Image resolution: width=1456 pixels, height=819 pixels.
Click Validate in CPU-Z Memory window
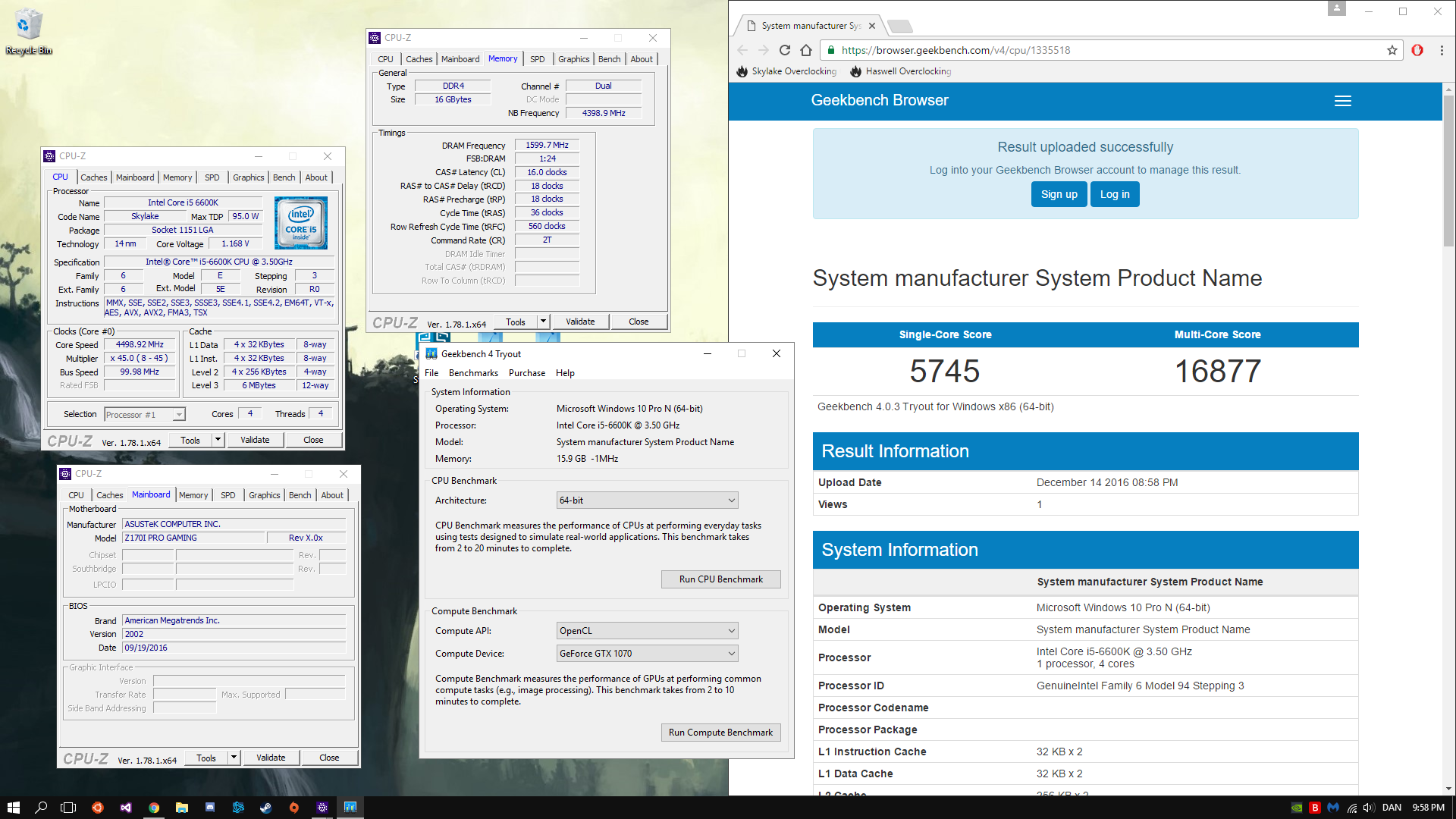[580, 322]
